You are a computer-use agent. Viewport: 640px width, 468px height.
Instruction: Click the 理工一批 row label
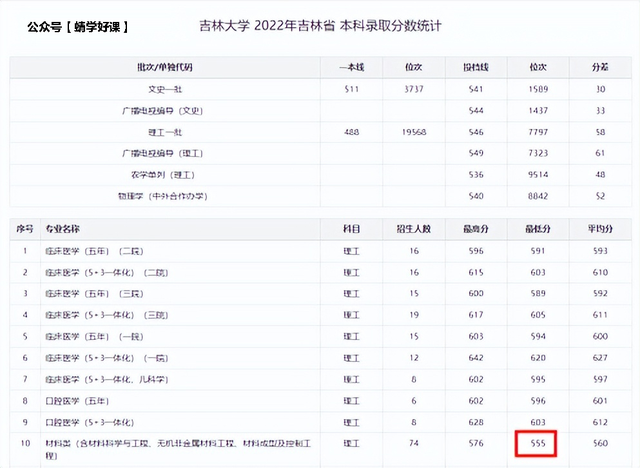coord(165,132)
